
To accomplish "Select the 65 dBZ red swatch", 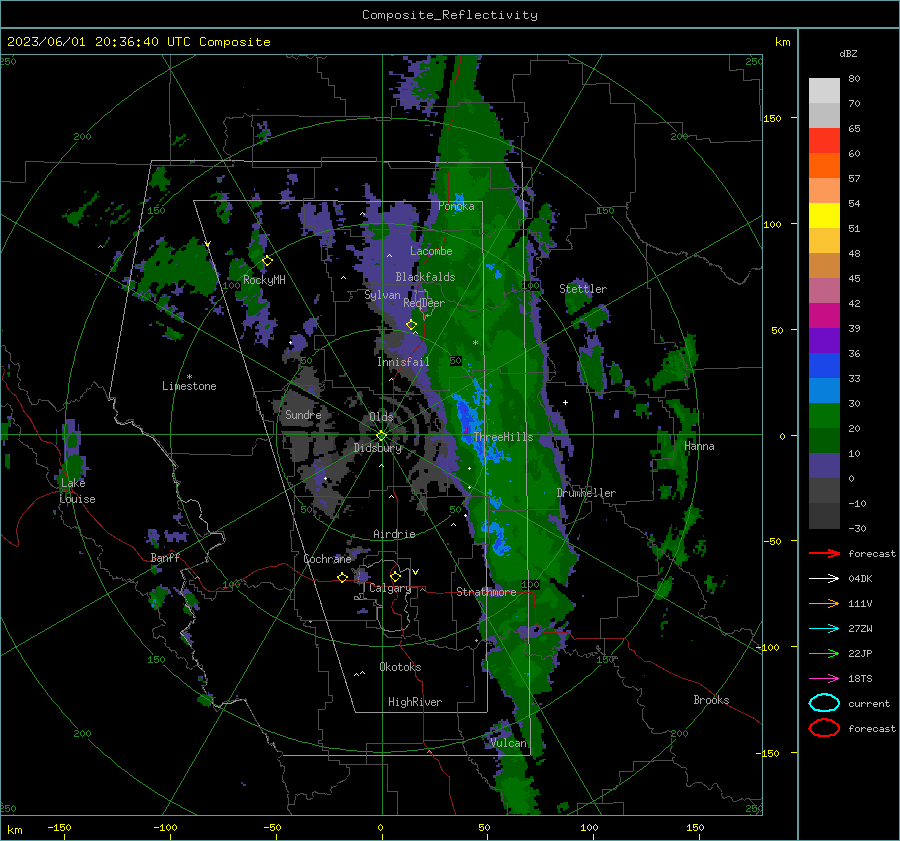I will pyautogui.click(x=824, y=141).
